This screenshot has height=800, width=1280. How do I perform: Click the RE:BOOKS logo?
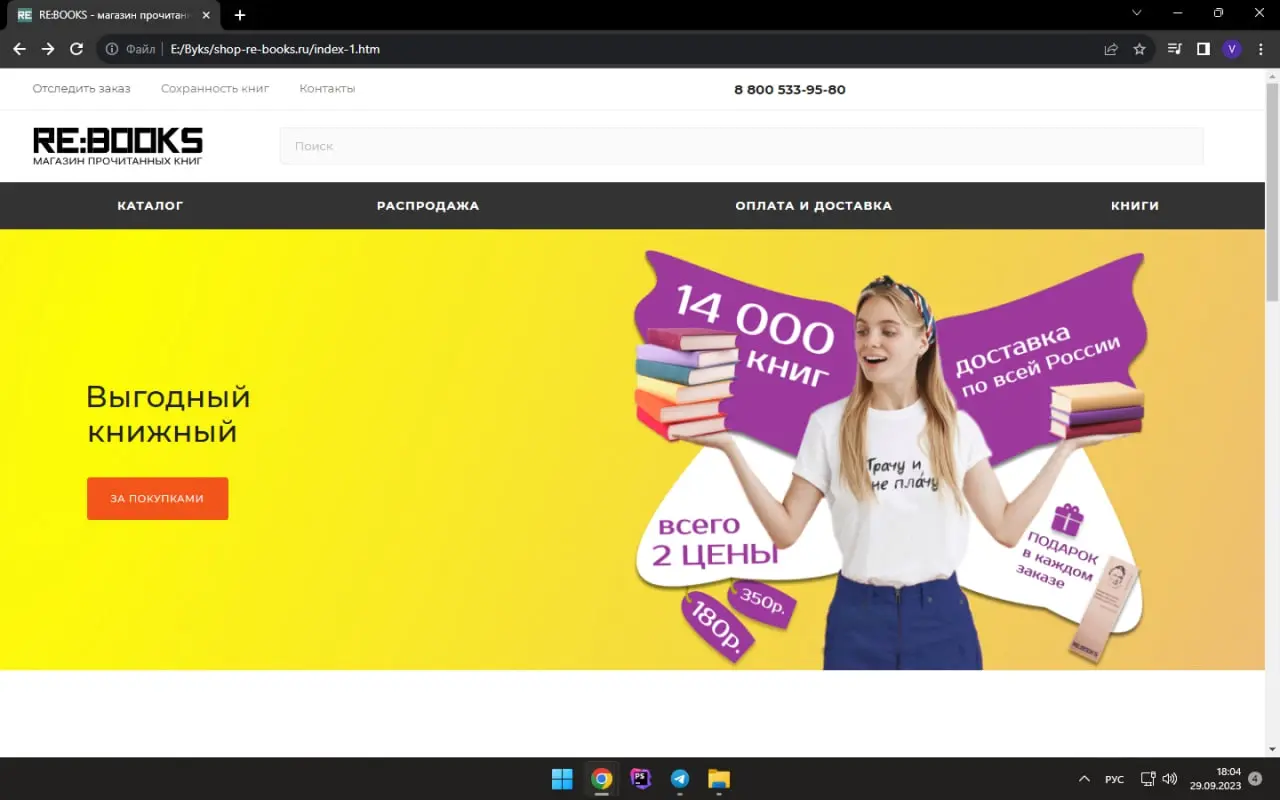click(x=118, y=146)
